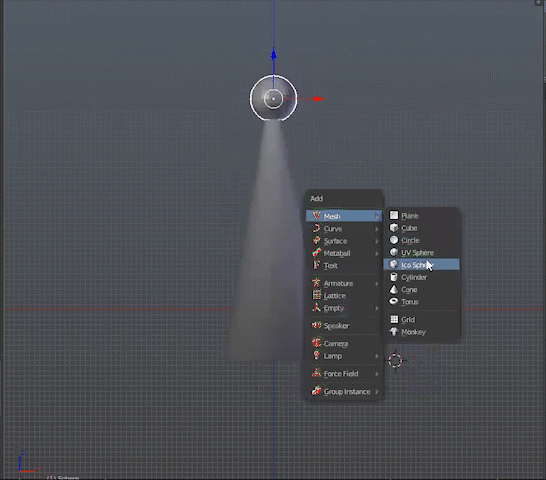Click the Curve icon in Add menu

click(x=317, y=228)
